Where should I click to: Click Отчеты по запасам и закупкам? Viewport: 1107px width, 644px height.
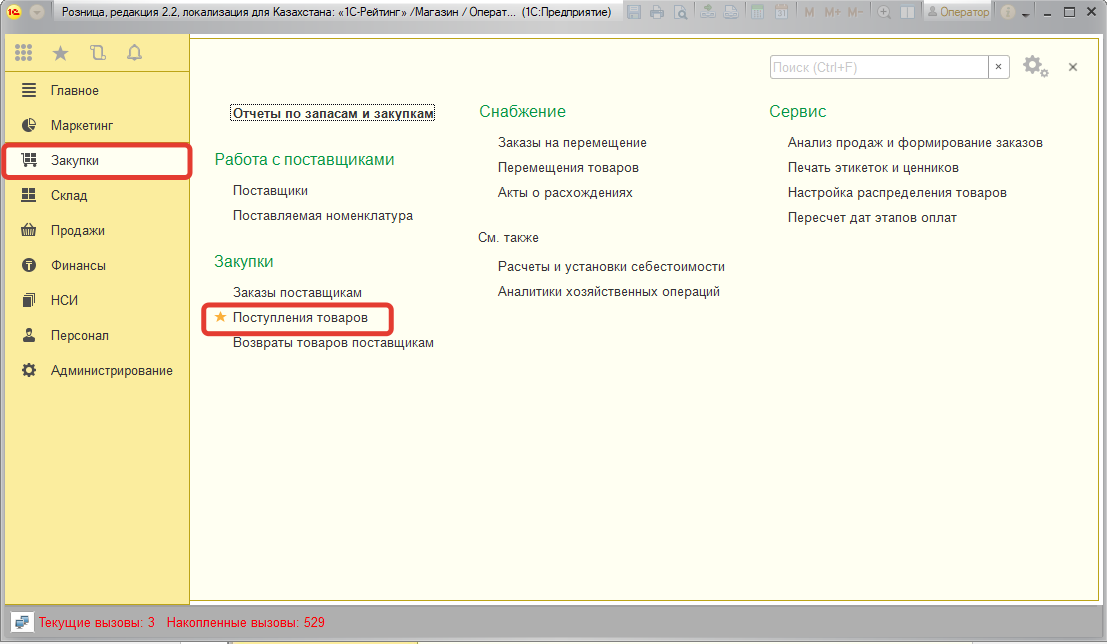[x=333, y=113]
